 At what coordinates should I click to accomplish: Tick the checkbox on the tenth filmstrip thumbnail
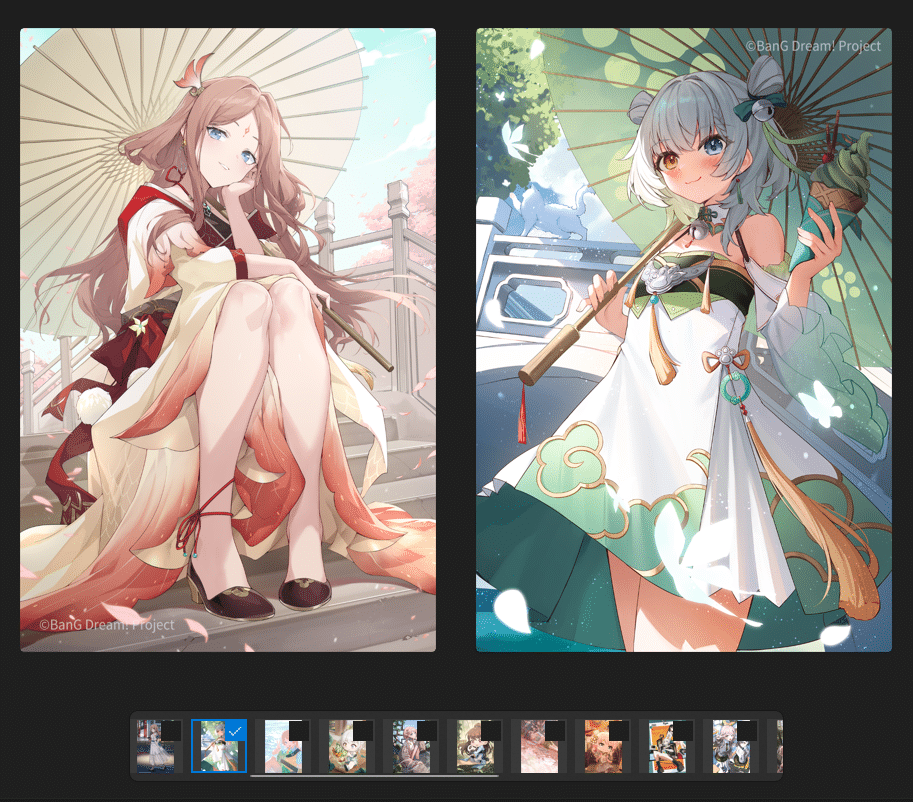coord(748,730)
